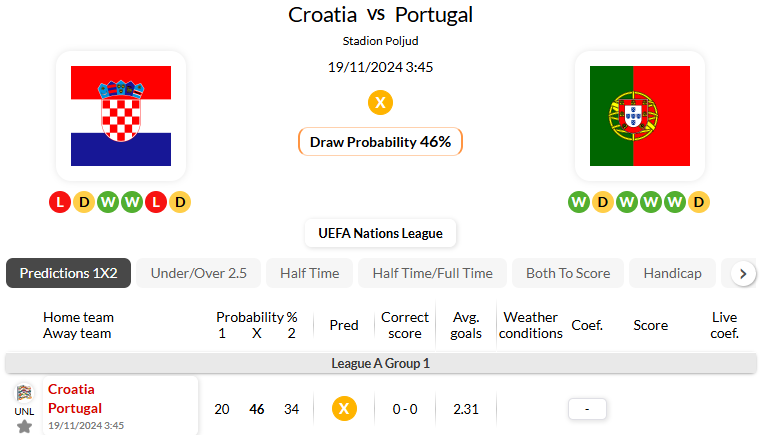Click the Croatia team link in table
The image size is (773, 435).
[71, 389]
